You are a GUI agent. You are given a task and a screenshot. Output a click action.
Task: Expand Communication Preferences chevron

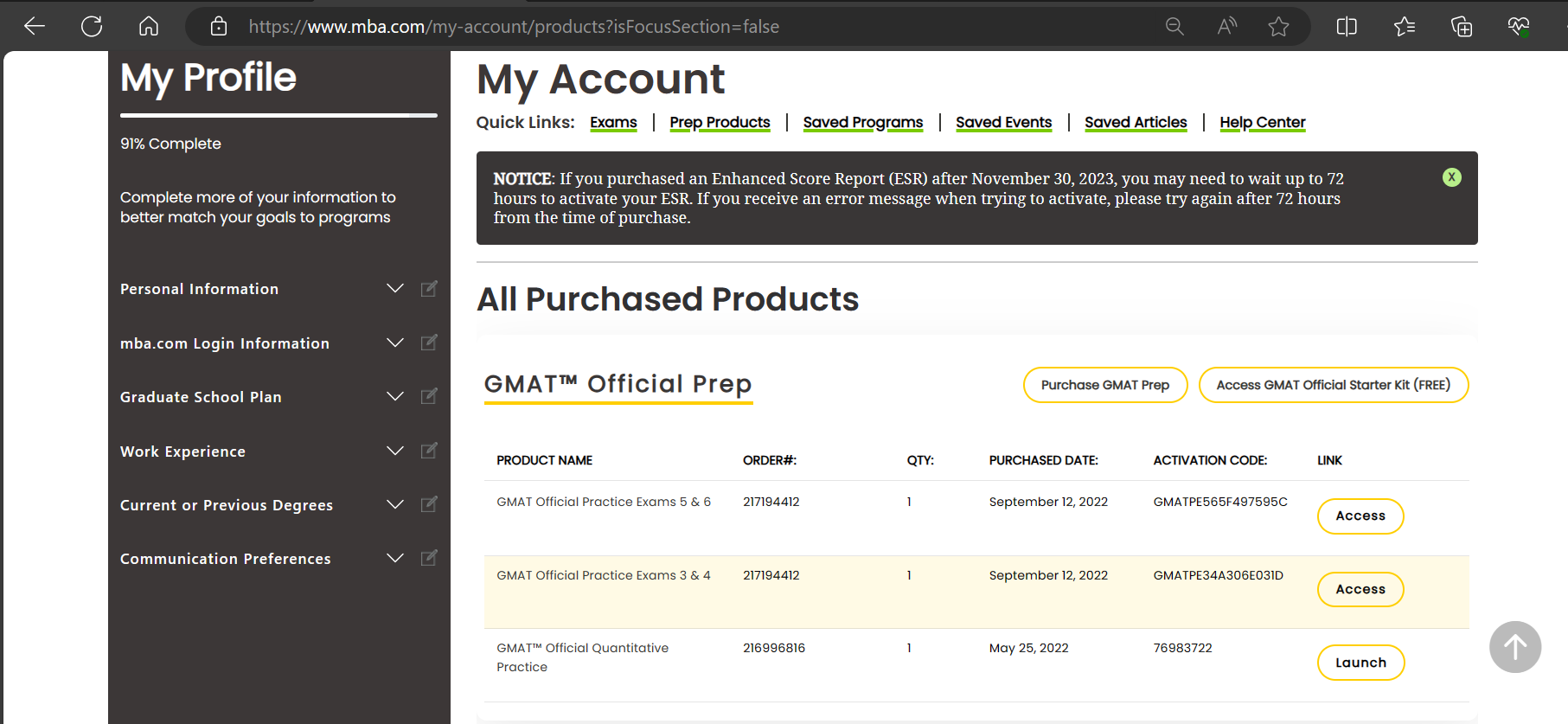(395, 558)
